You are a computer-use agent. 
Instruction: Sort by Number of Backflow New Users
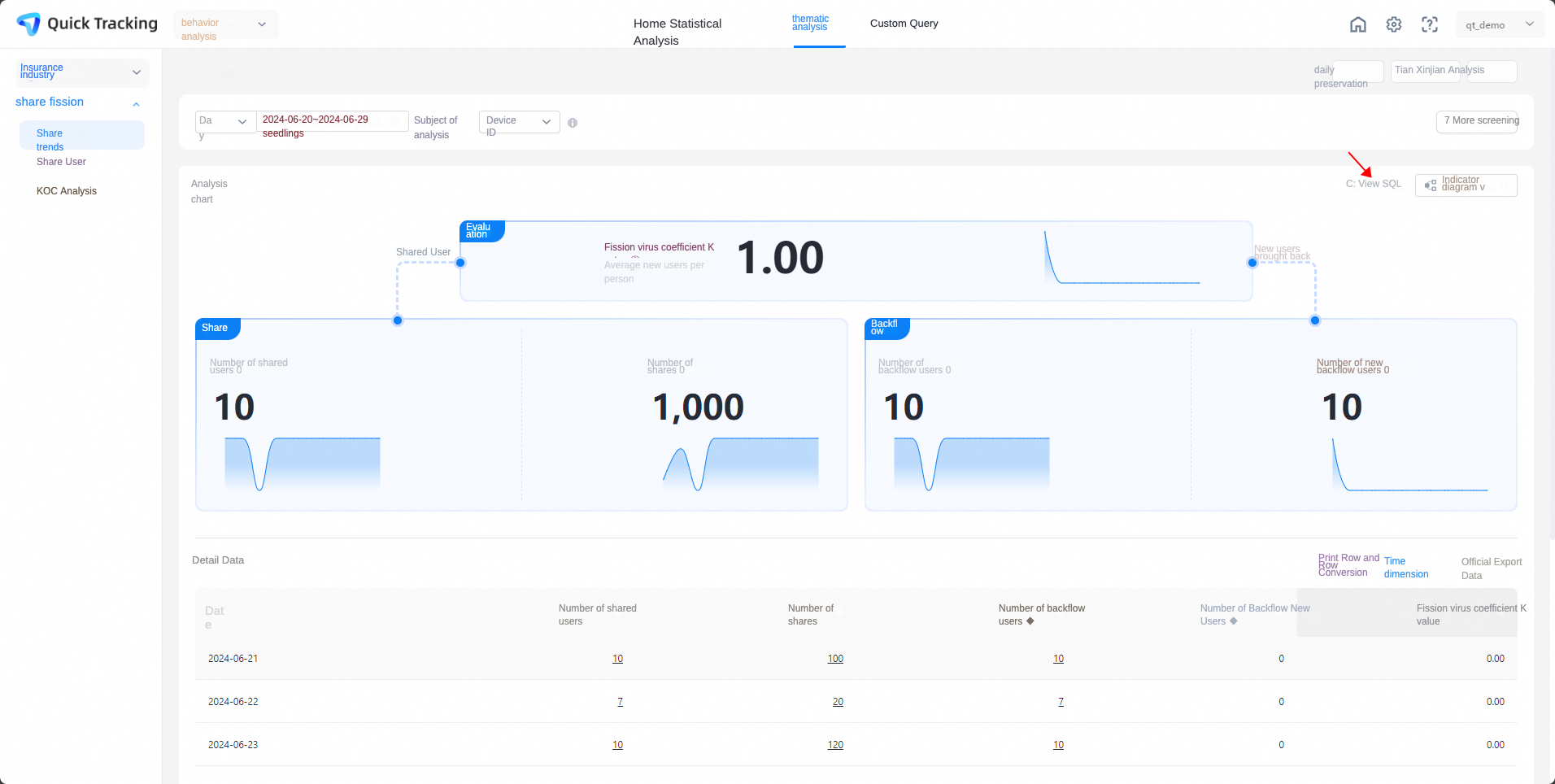[1234, 621]
